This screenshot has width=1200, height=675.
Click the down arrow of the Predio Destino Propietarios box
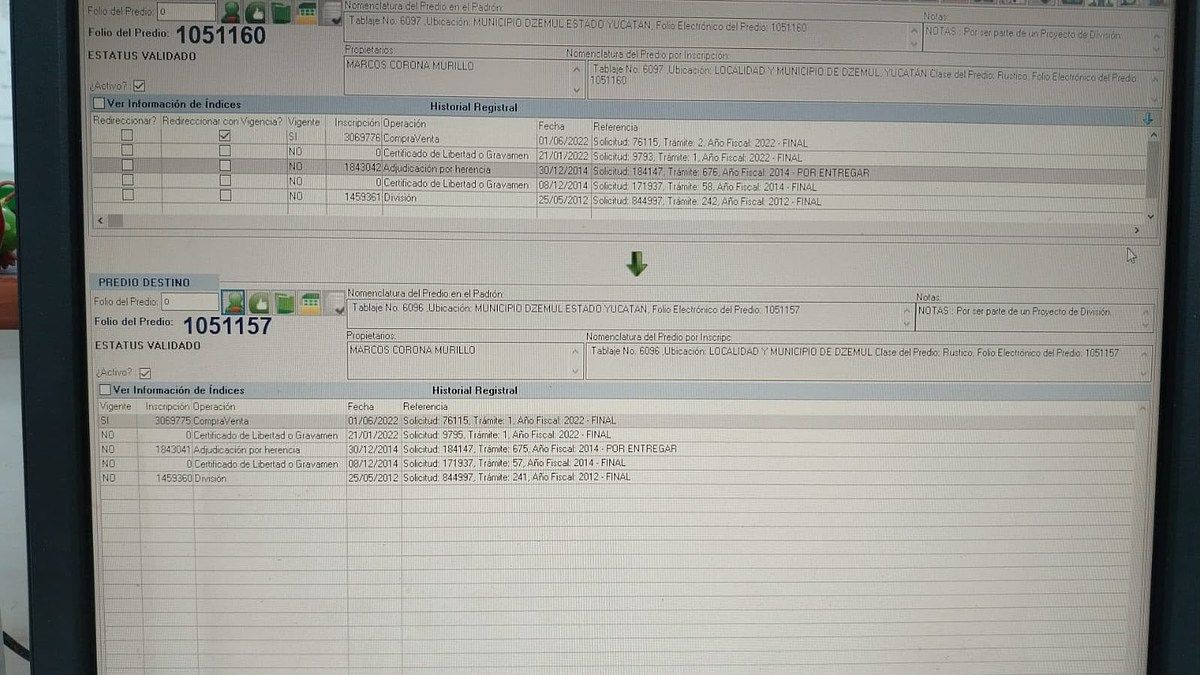pyautogui.click(x=575, y=372)
